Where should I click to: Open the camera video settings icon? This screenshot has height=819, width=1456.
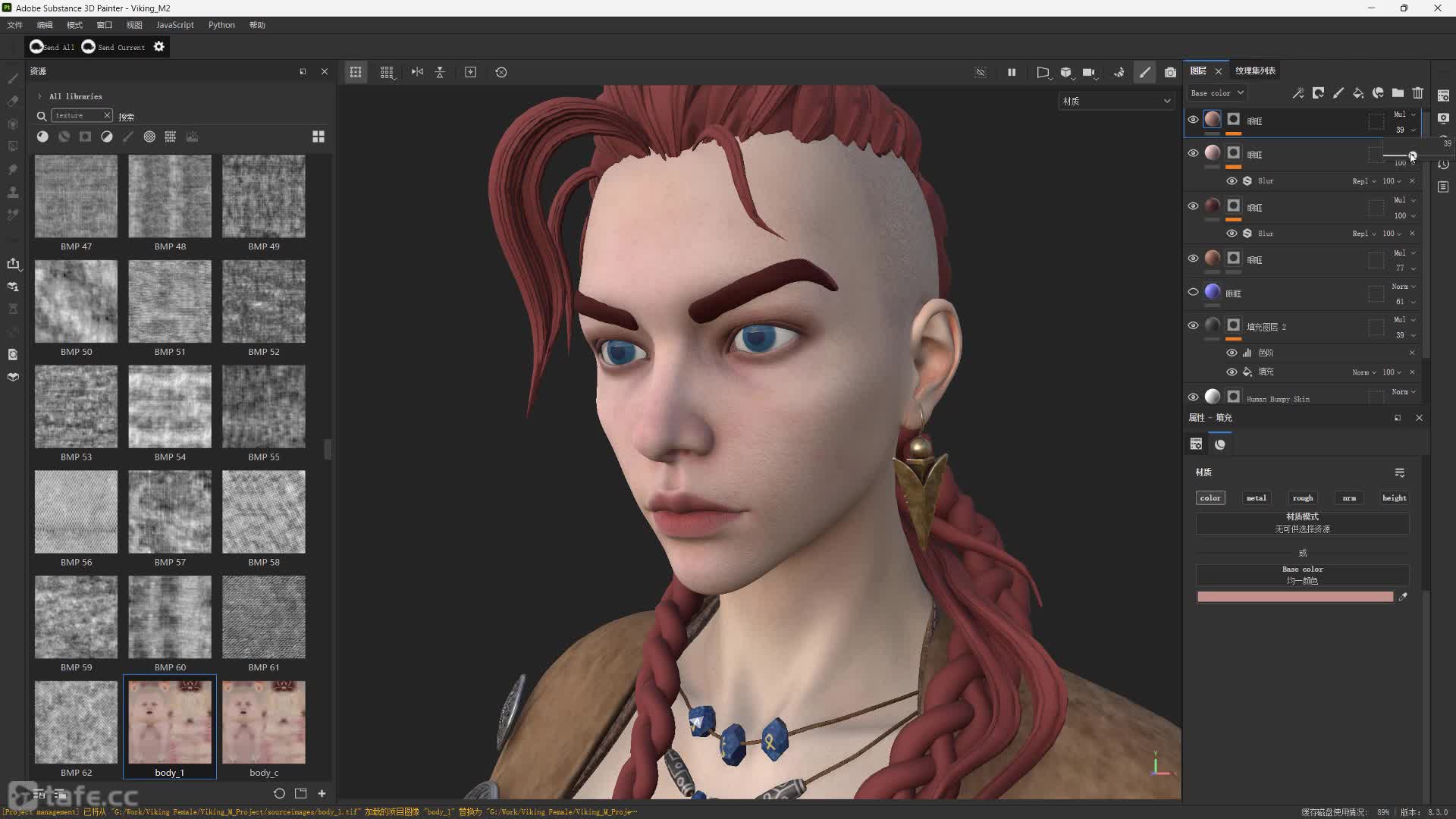[x=1089, y=72]
